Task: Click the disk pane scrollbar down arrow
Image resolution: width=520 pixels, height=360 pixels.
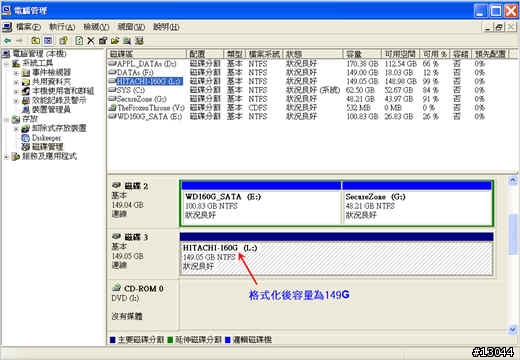Action: coord(513,329)
